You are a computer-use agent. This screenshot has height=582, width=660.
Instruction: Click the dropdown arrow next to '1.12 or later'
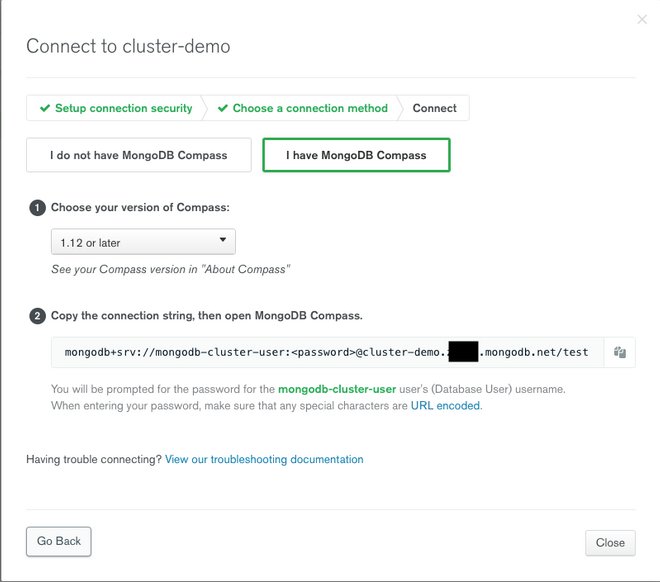coord(221,242)
